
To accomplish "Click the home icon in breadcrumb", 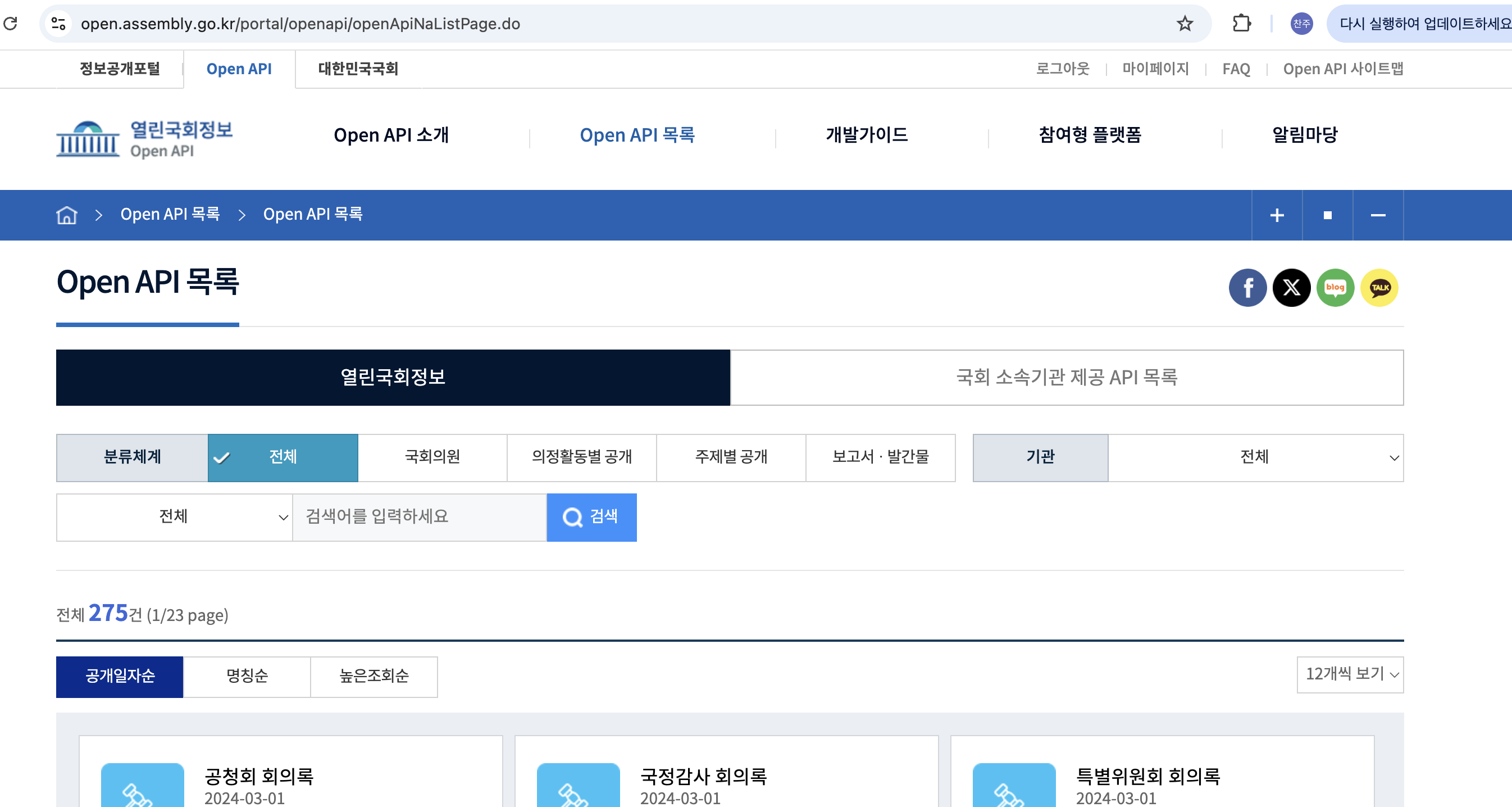I will point(66,215).
